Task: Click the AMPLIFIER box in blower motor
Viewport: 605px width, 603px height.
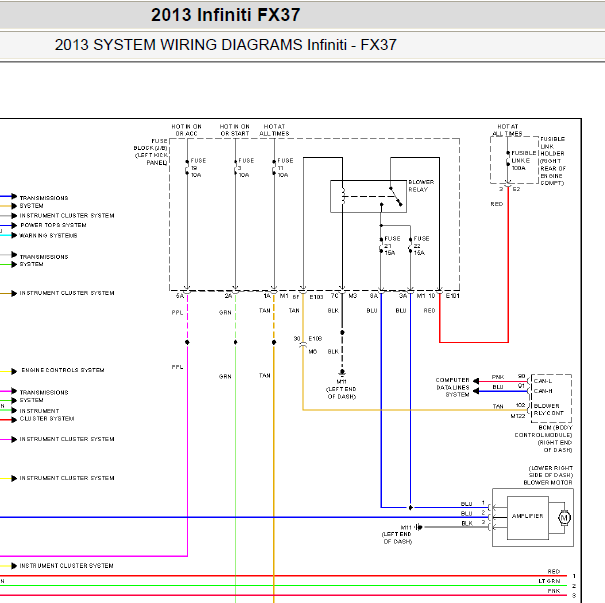Action: 527,518
